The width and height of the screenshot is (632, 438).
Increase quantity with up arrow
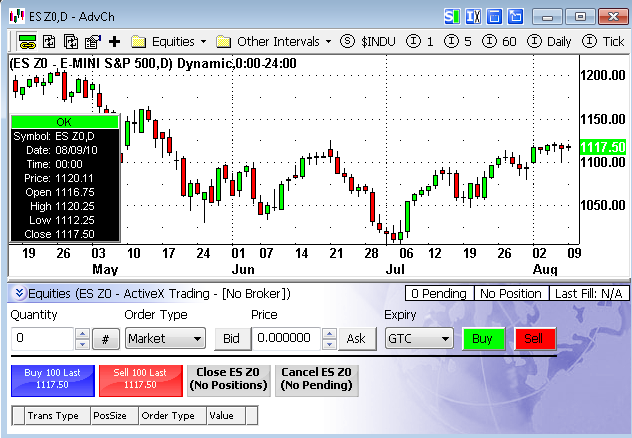(x=83, y=334)
